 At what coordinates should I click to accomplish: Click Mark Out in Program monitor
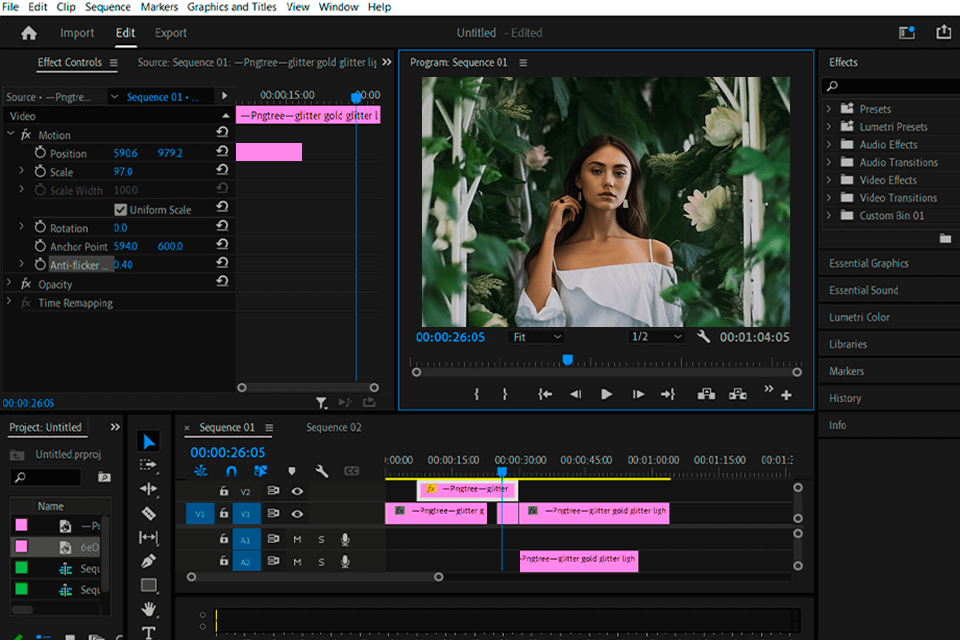[505, 394]
